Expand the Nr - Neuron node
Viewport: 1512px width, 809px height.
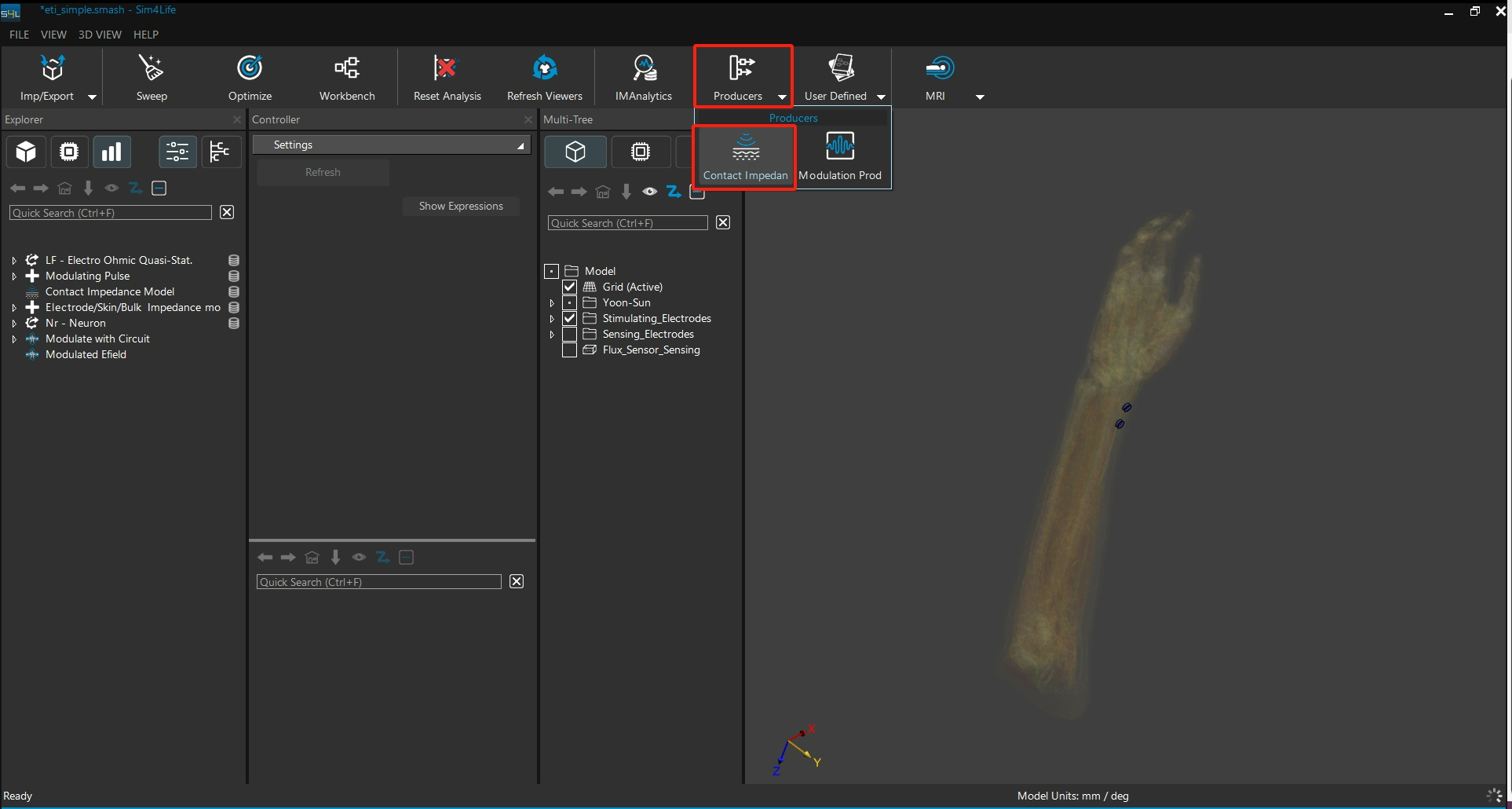tap(14, 323)
